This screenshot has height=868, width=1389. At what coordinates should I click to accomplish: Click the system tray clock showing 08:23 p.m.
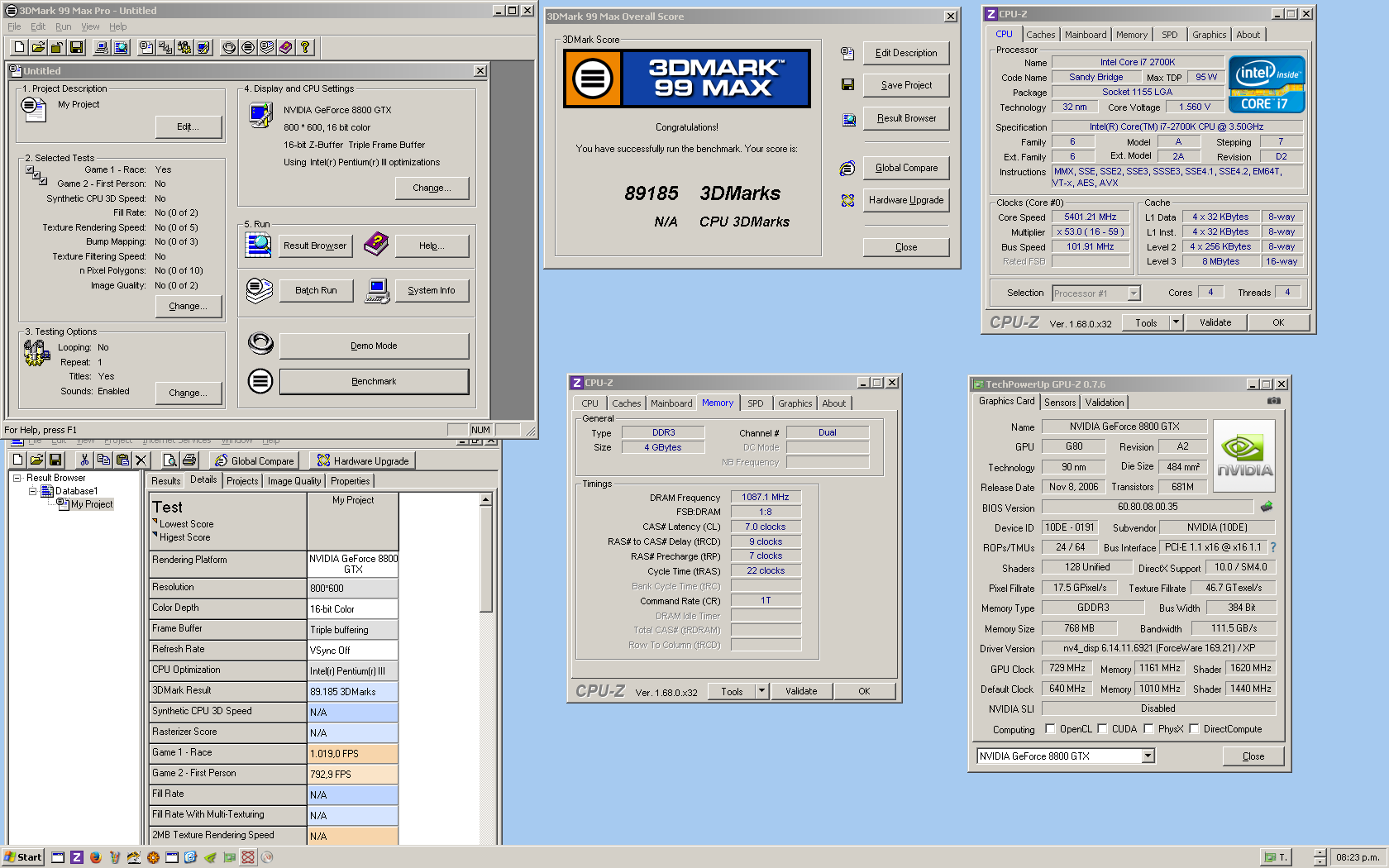tap(1358, 857)
